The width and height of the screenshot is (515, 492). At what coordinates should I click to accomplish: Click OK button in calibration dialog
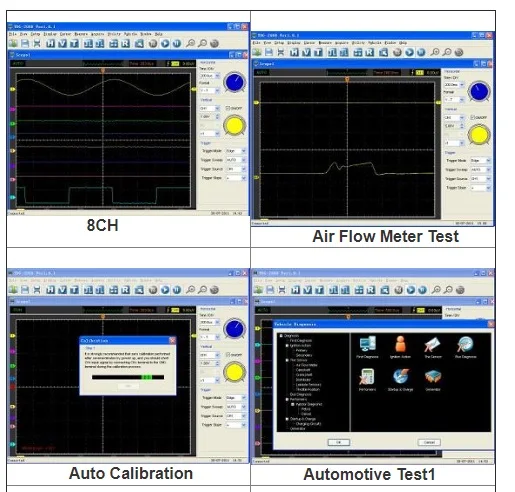[128, 386]
